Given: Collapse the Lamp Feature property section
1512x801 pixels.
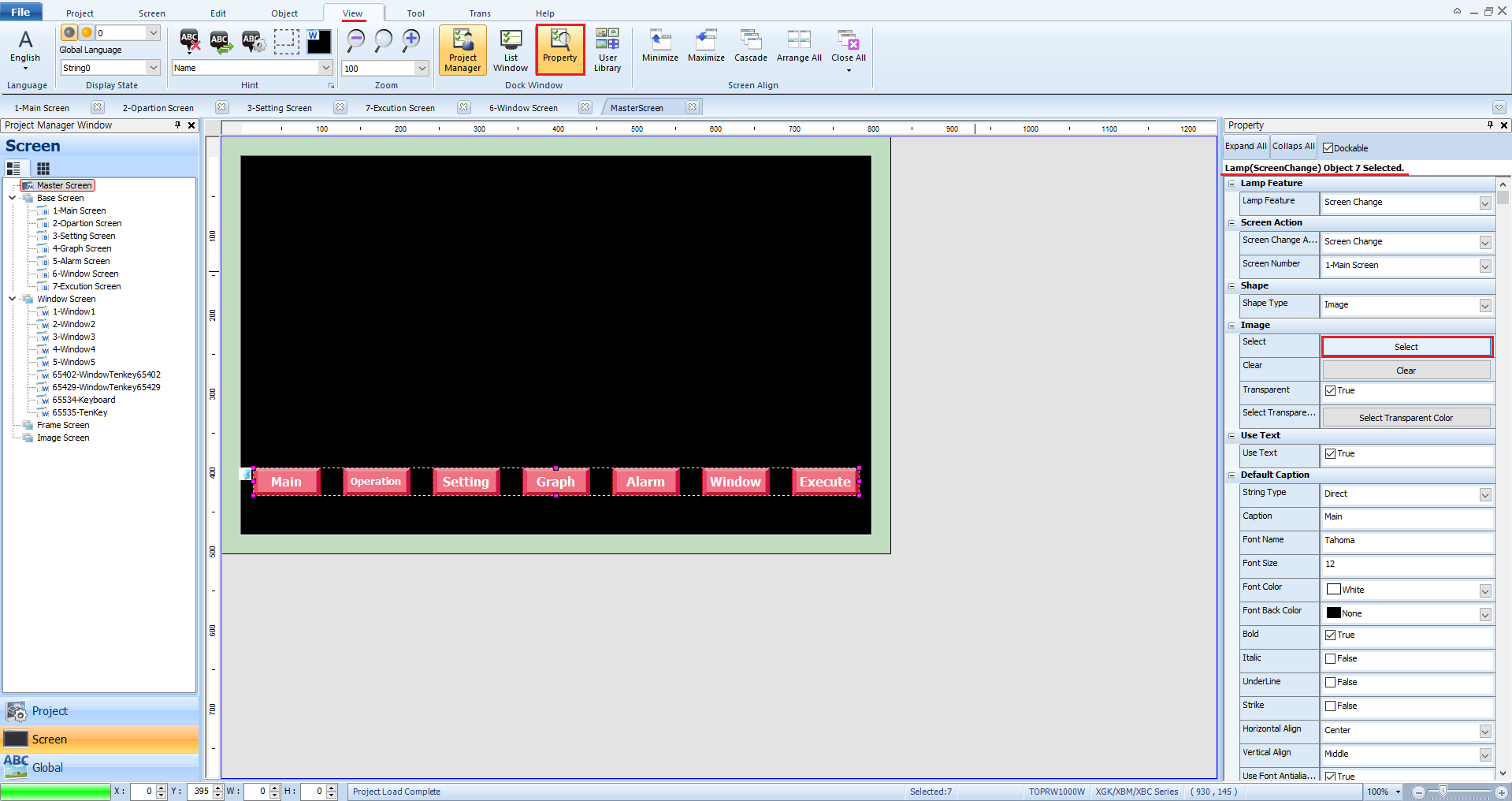Looking at the screenshot, I should (1232, 183).
